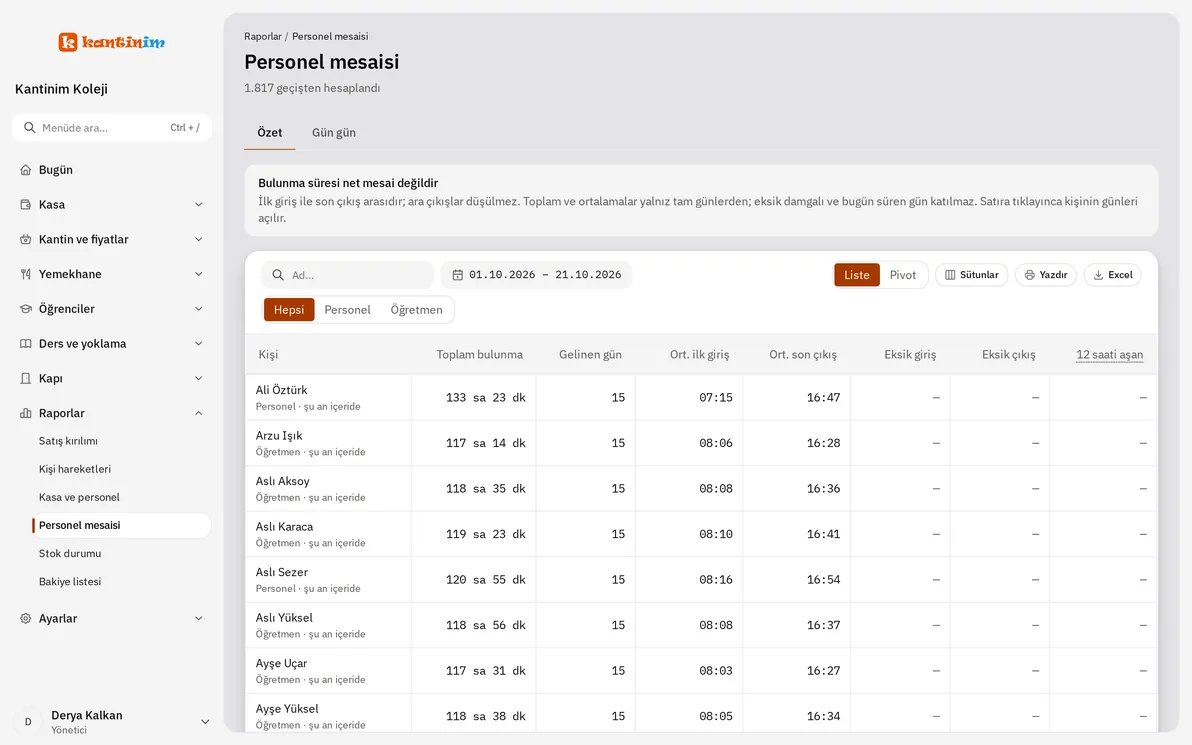Image resolution: width=1192 pixels, height=745 pixels.
Task: Click the basket icon for Kantin ve fiyatlar
Action: click(x=26, y=239)
